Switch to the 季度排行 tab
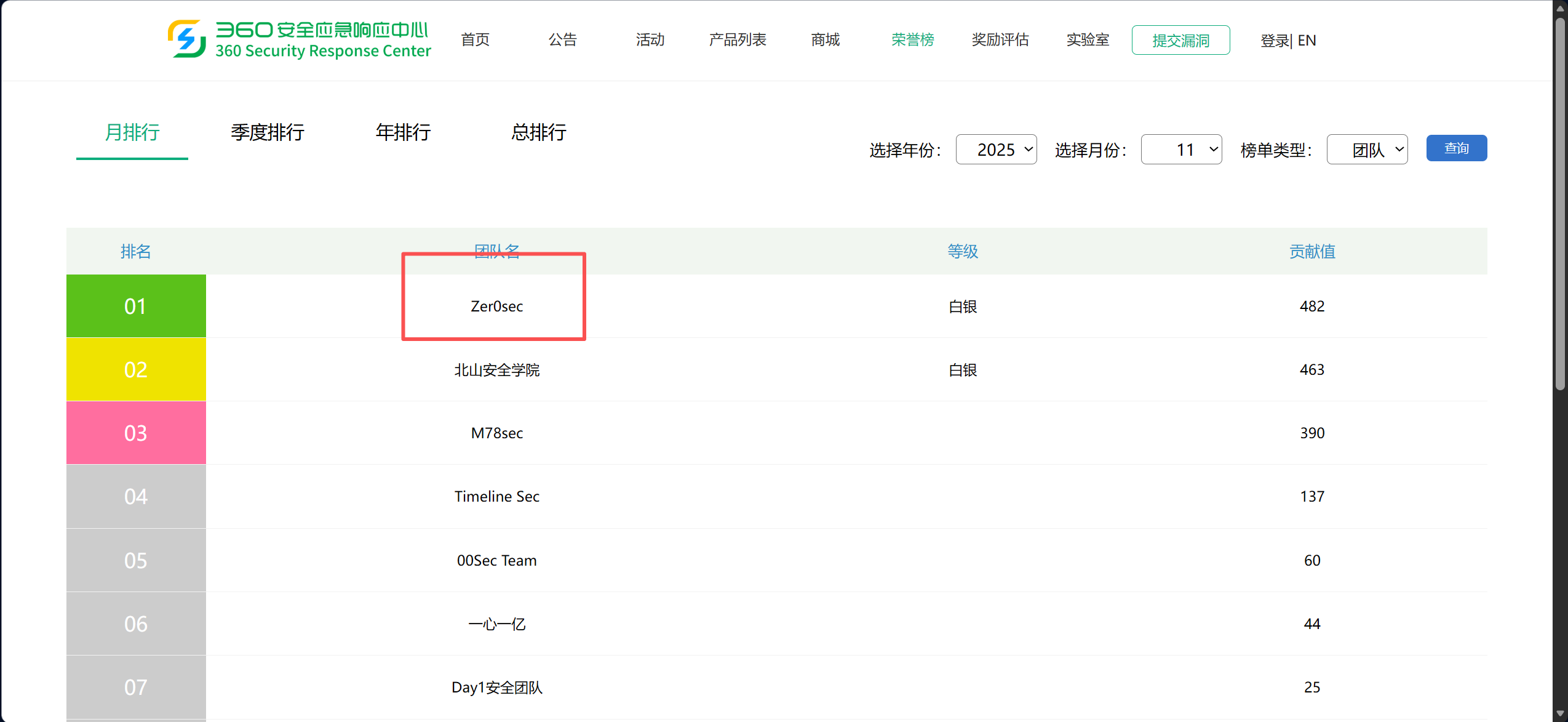Screen dimensions: 1568x722 point(268,132)
